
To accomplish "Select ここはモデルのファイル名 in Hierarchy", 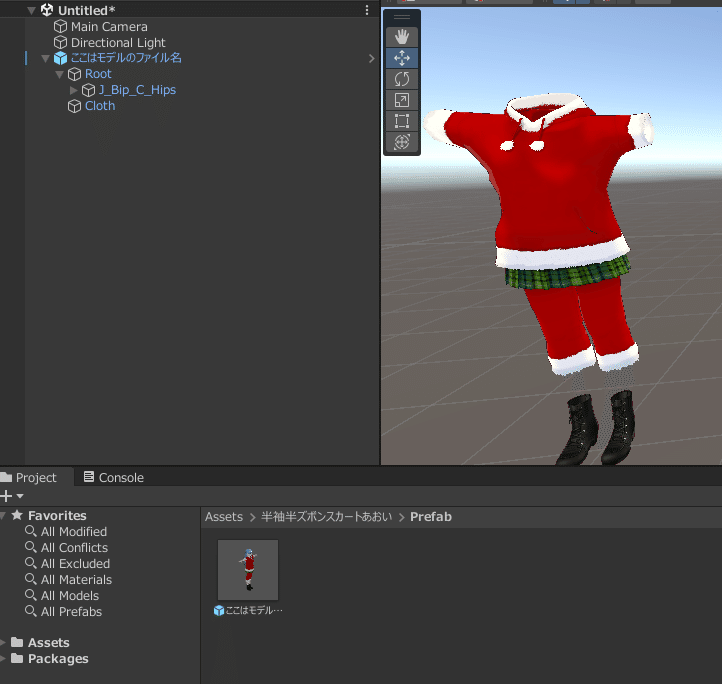I will [x=126, y=58].
